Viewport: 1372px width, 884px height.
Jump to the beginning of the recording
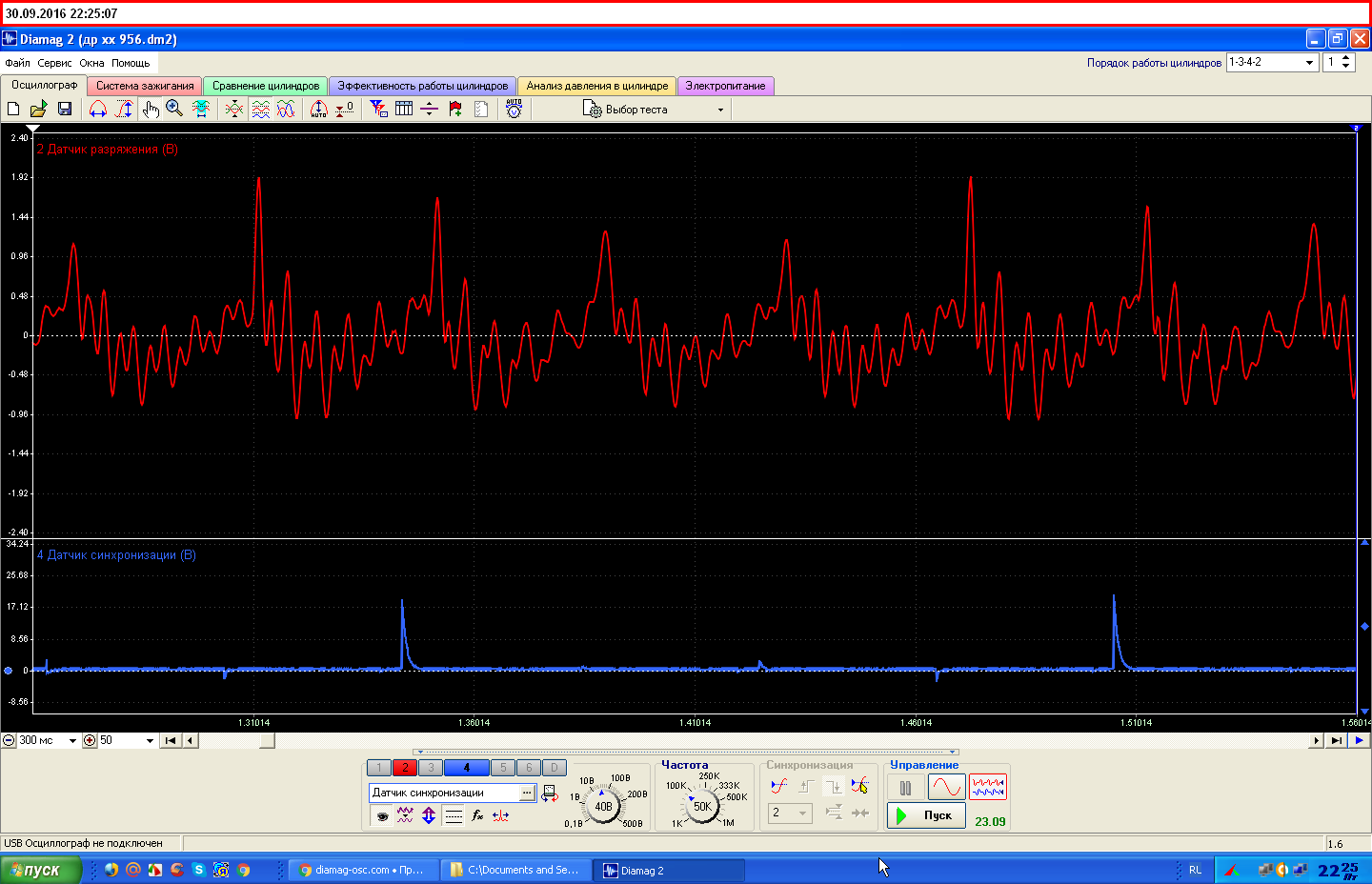tap(171, 740)
